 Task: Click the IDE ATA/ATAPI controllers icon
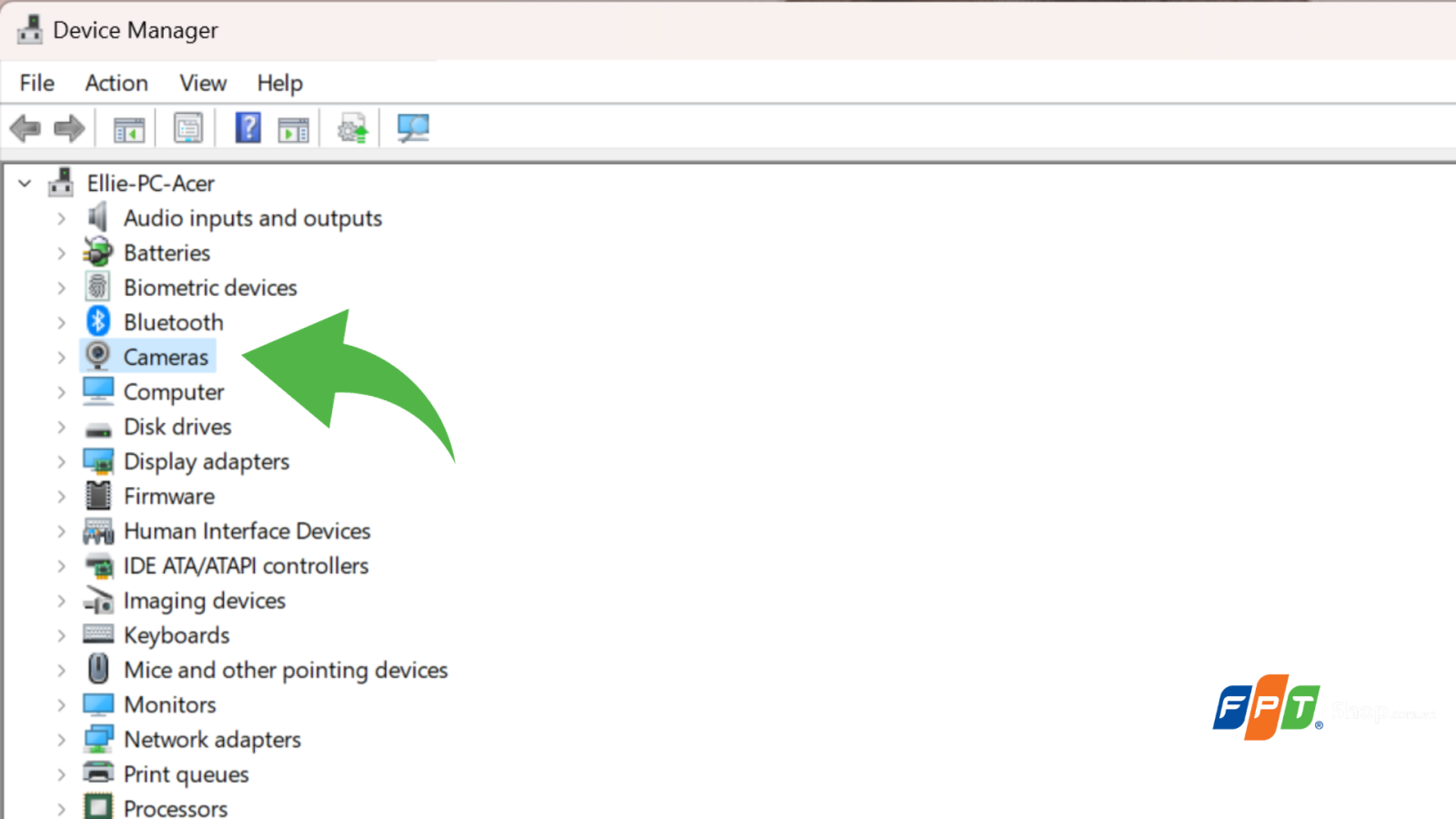tap(97, 566)
